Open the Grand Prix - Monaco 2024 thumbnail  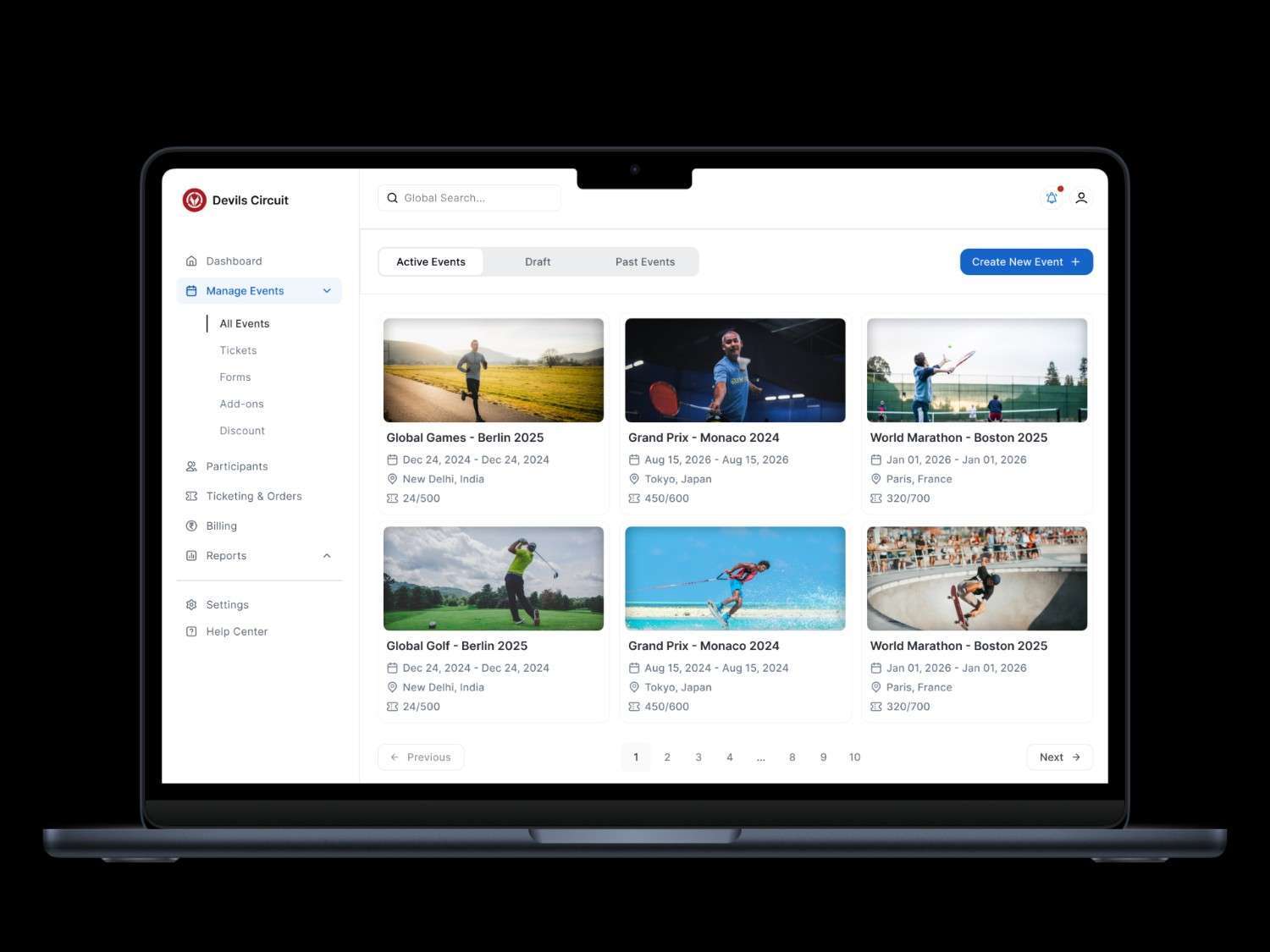pyautogui.click(x=734, y=370)
